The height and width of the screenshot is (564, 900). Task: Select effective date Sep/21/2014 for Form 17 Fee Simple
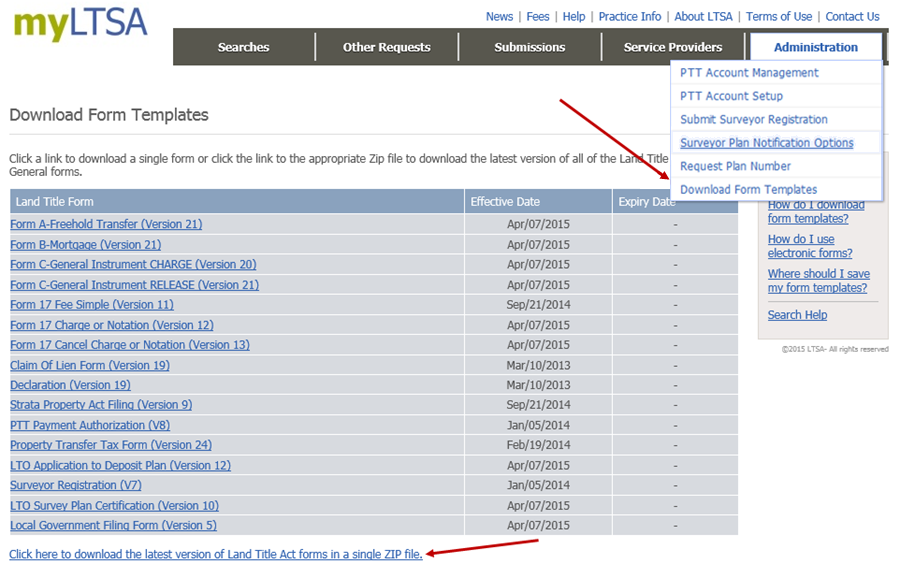click(x=538, y=305)
